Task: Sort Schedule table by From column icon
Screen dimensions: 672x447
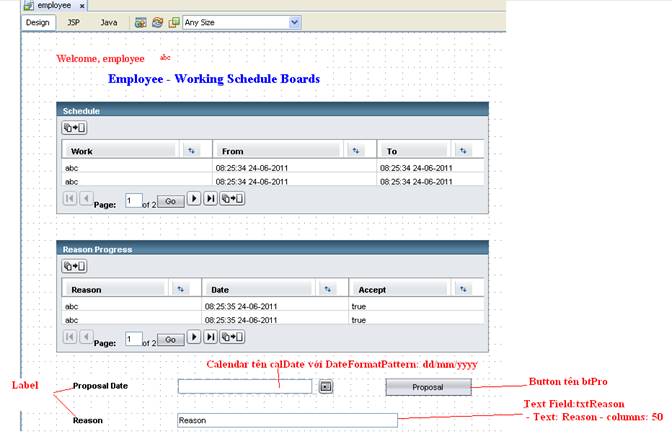Action: (355, 150)
